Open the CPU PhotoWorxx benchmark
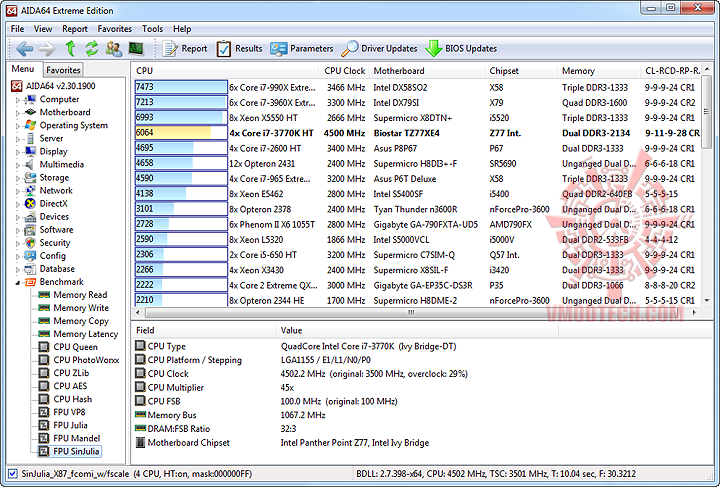The image size is (720, 487). (x=86, y=360)
